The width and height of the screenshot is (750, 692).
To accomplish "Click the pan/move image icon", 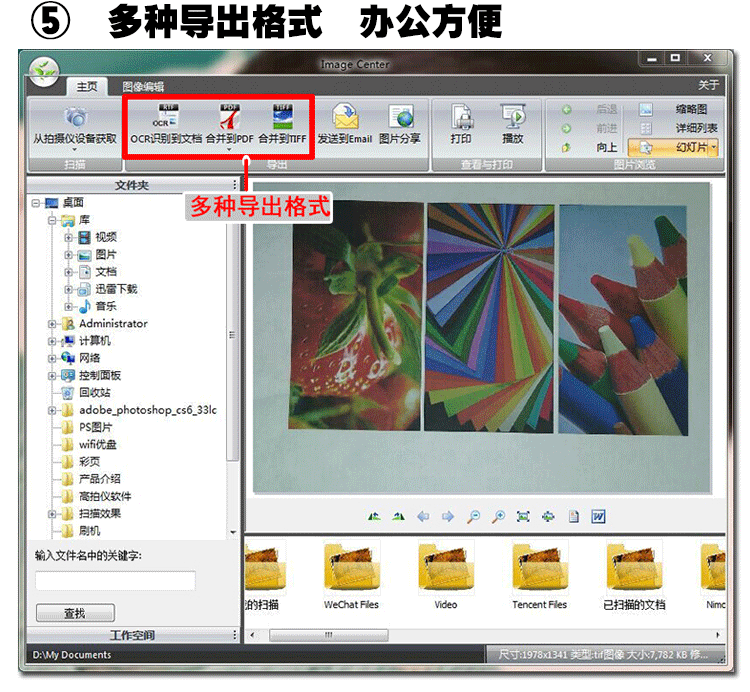I will (x=548, y=516).
